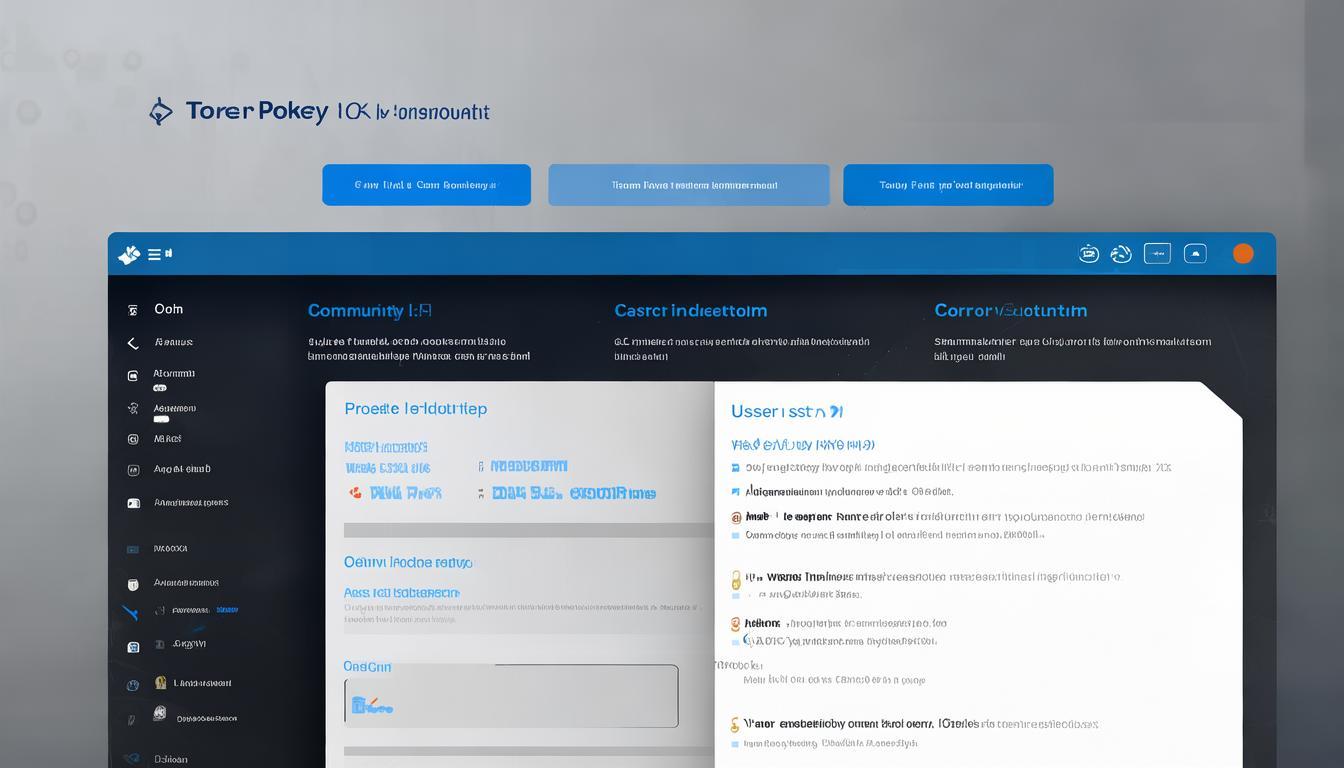Click the second round icon beside the square buttons
The width and height of the screenshot is (1344, 768).
tap(1121, 254)
